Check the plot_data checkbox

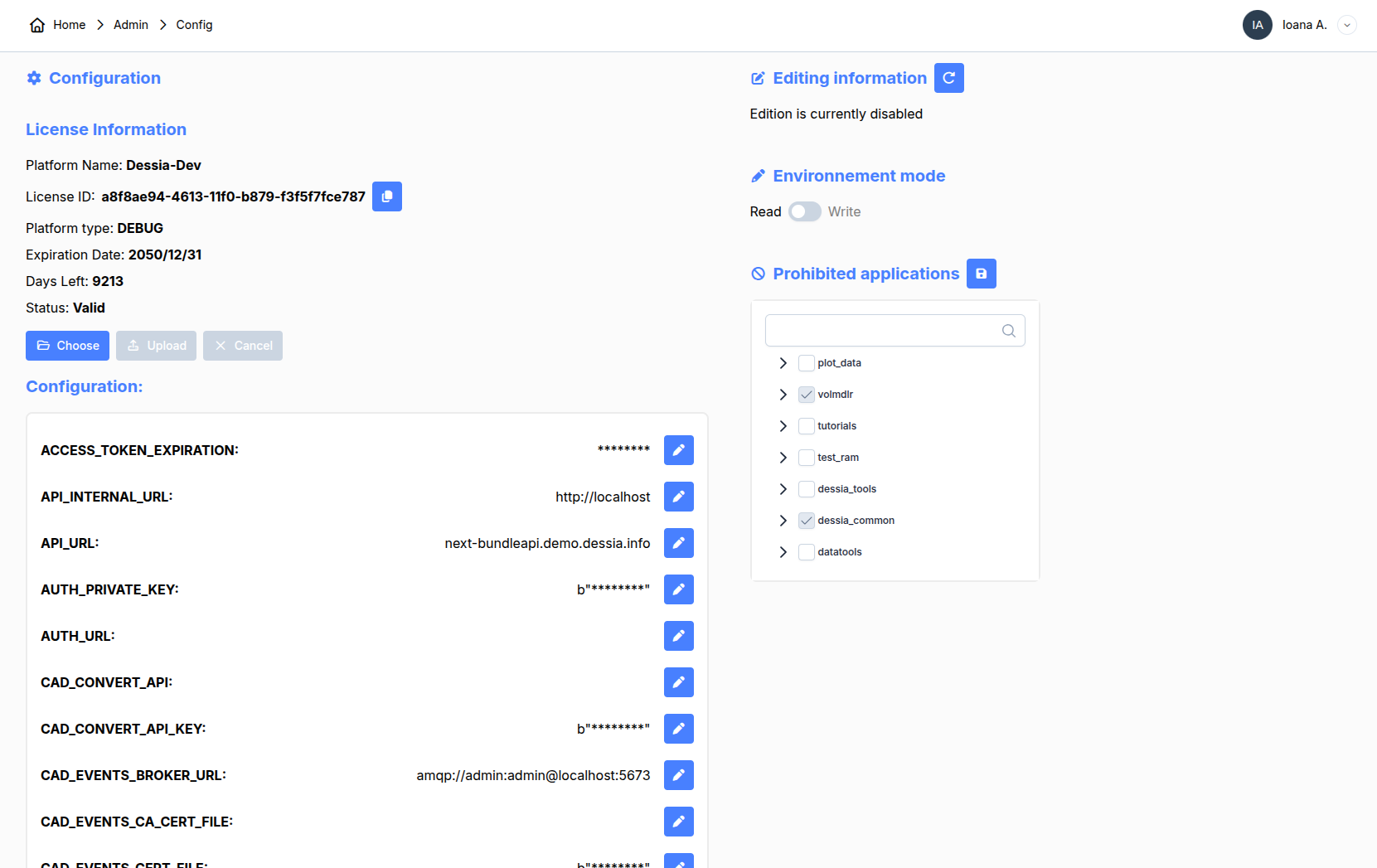tap(806, 363)
